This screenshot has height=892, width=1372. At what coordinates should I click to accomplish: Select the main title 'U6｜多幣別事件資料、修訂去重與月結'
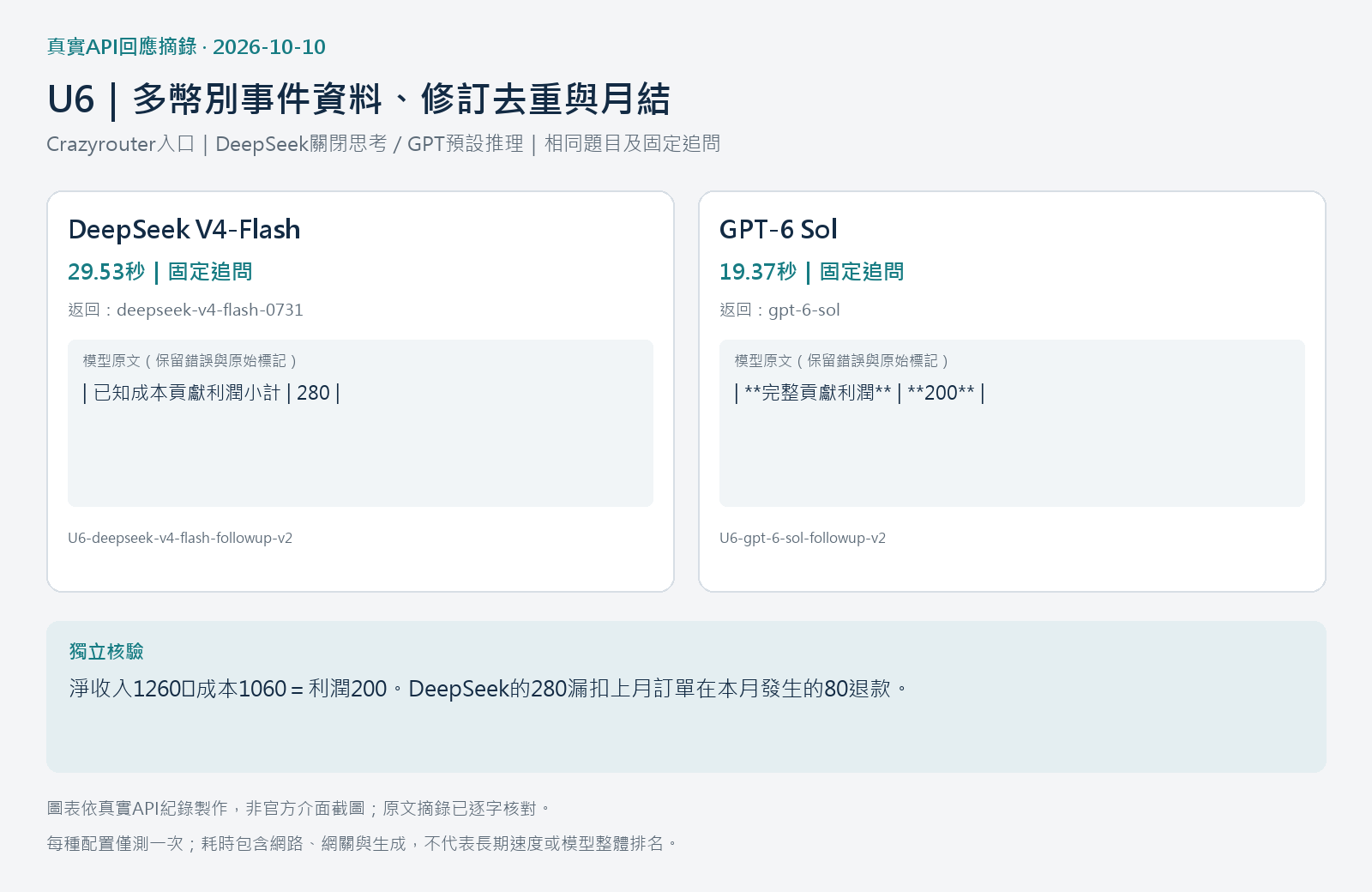point(358,99)
